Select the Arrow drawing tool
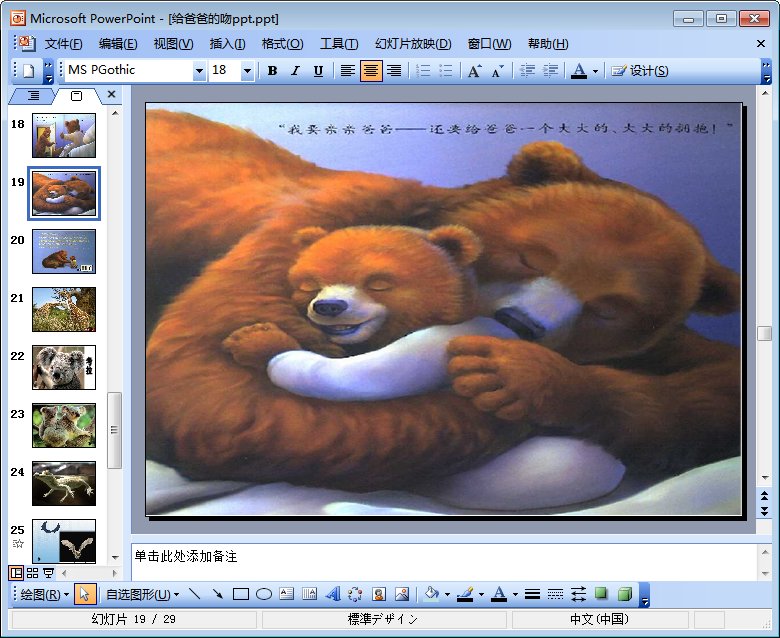This screenshot has width=780, height=638. pyautogui.click(x=217, y=594)
